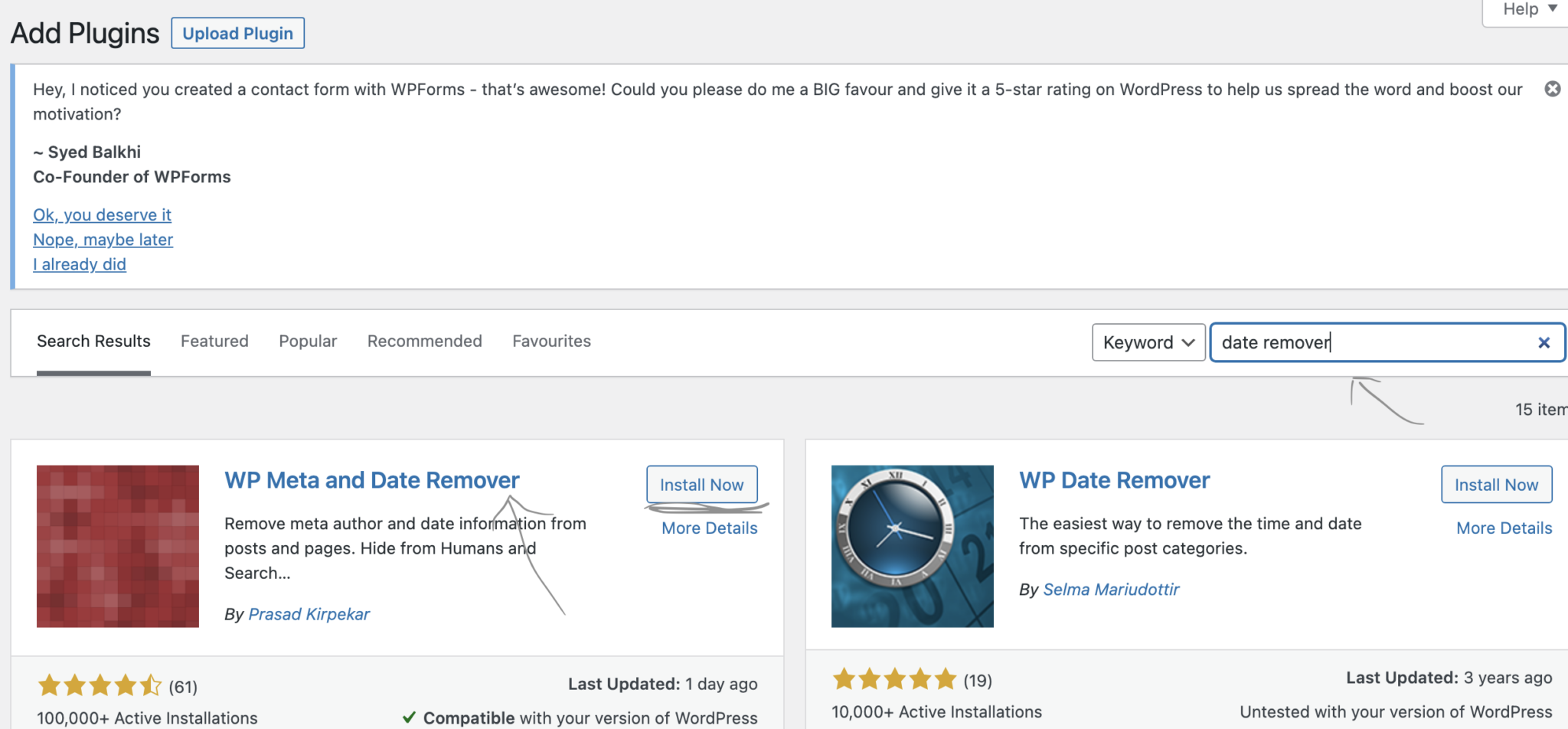The image size is (1568, 729).
Task: View More Details for WP Meta and Date Remover
Action: pos(710,528)
